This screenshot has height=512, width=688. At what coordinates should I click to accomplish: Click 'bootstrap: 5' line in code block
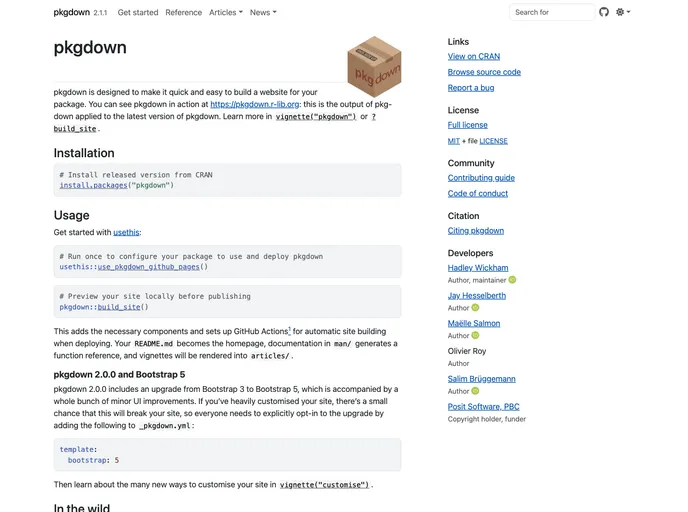(x=93, y=460)
